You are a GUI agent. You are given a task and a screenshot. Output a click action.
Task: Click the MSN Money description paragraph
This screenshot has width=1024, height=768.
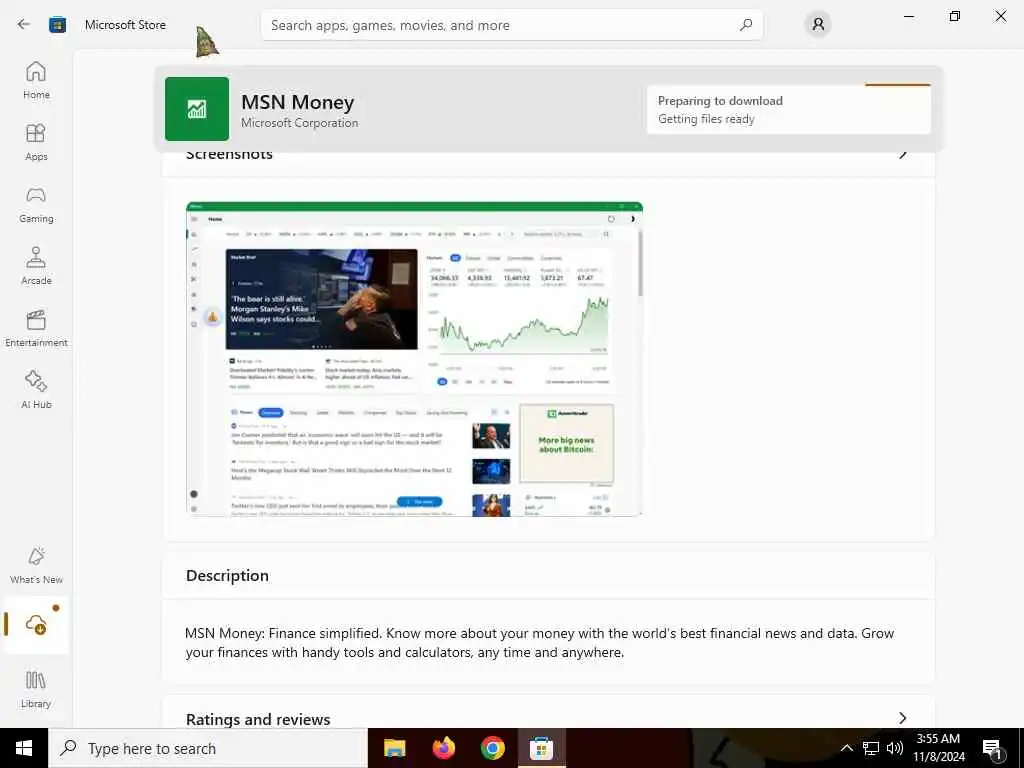539,643
